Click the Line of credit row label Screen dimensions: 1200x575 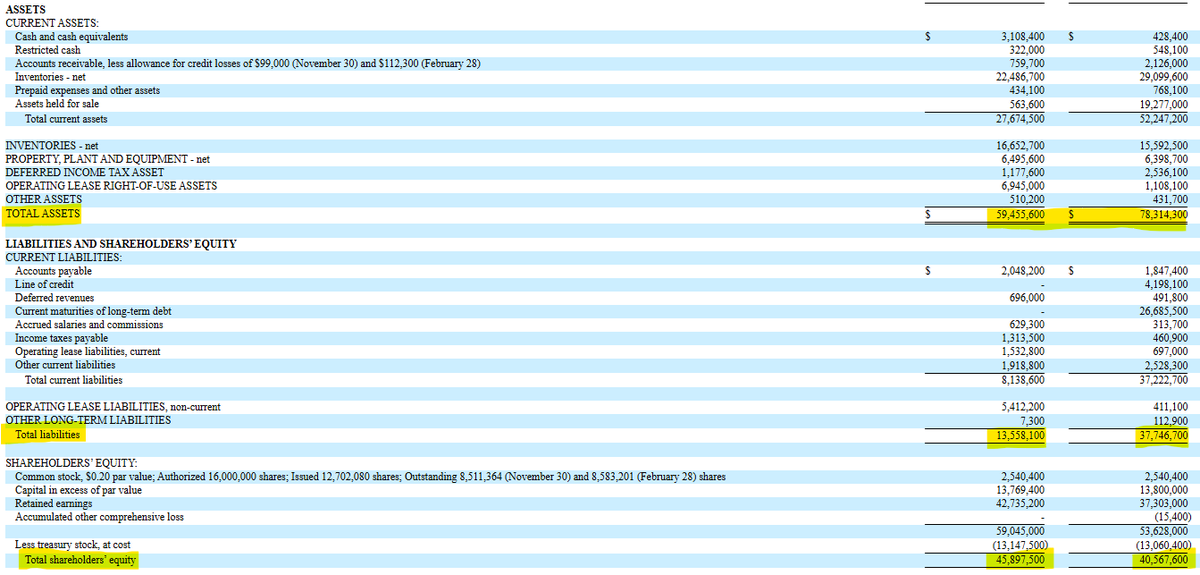click(x=44, y=285)
